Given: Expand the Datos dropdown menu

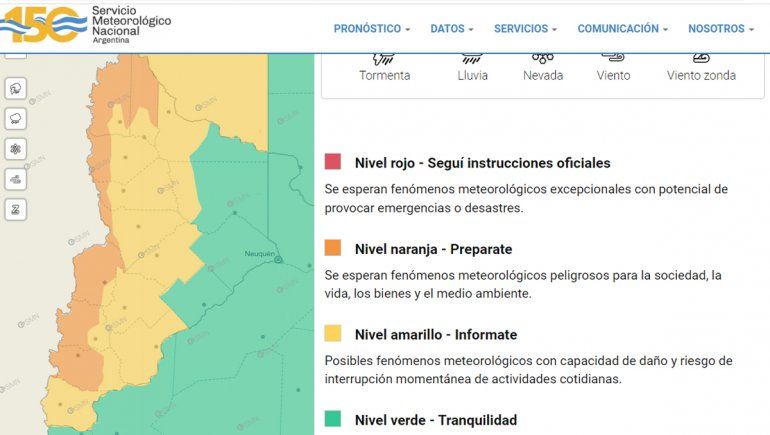Looking at the screenshot, I should pos(452,29).
